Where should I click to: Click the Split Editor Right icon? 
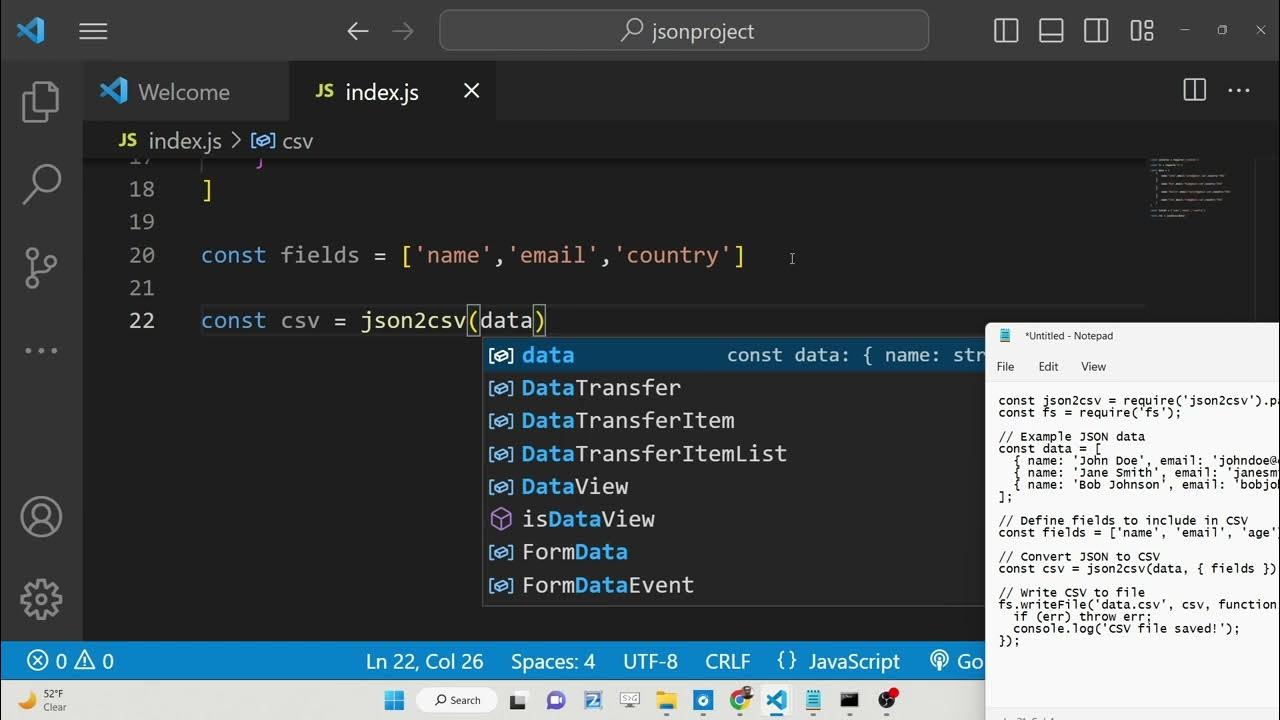click(1194, 91)
